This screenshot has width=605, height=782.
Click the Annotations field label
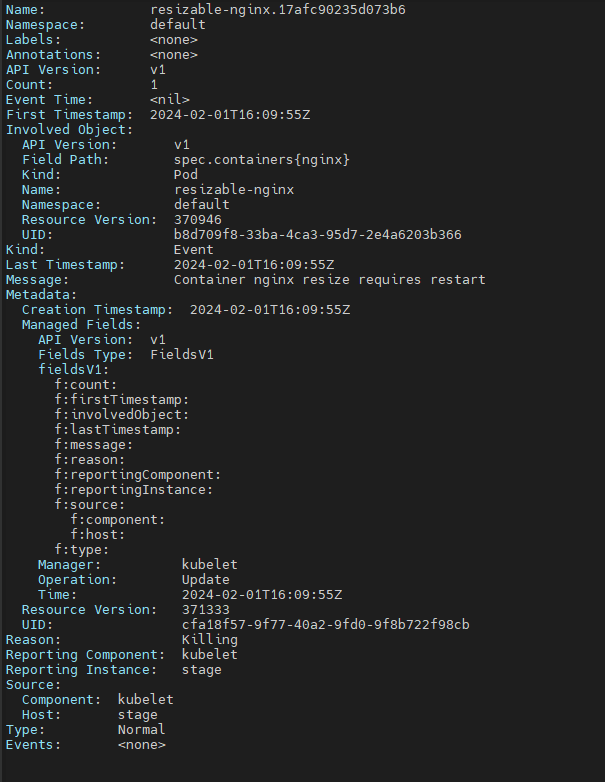click(54, 54)
